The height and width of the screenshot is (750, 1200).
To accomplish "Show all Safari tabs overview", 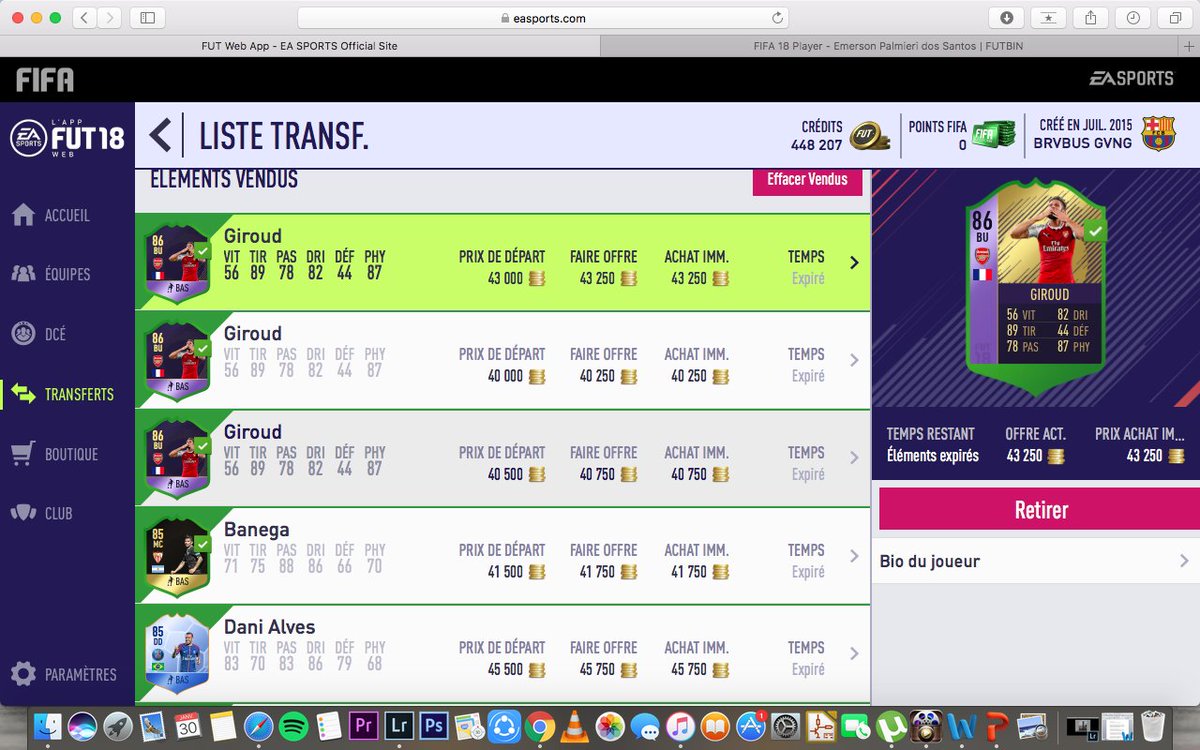I will tap(1174, 18).
